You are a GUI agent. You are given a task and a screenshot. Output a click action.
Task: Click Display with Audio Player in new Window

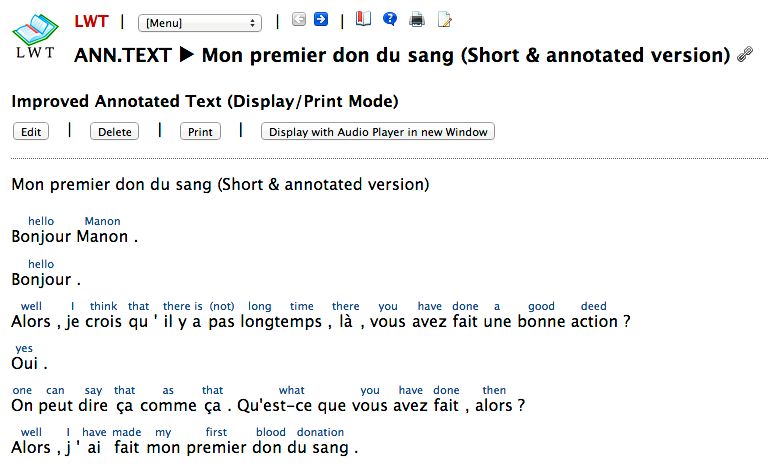tap(378, 132)
